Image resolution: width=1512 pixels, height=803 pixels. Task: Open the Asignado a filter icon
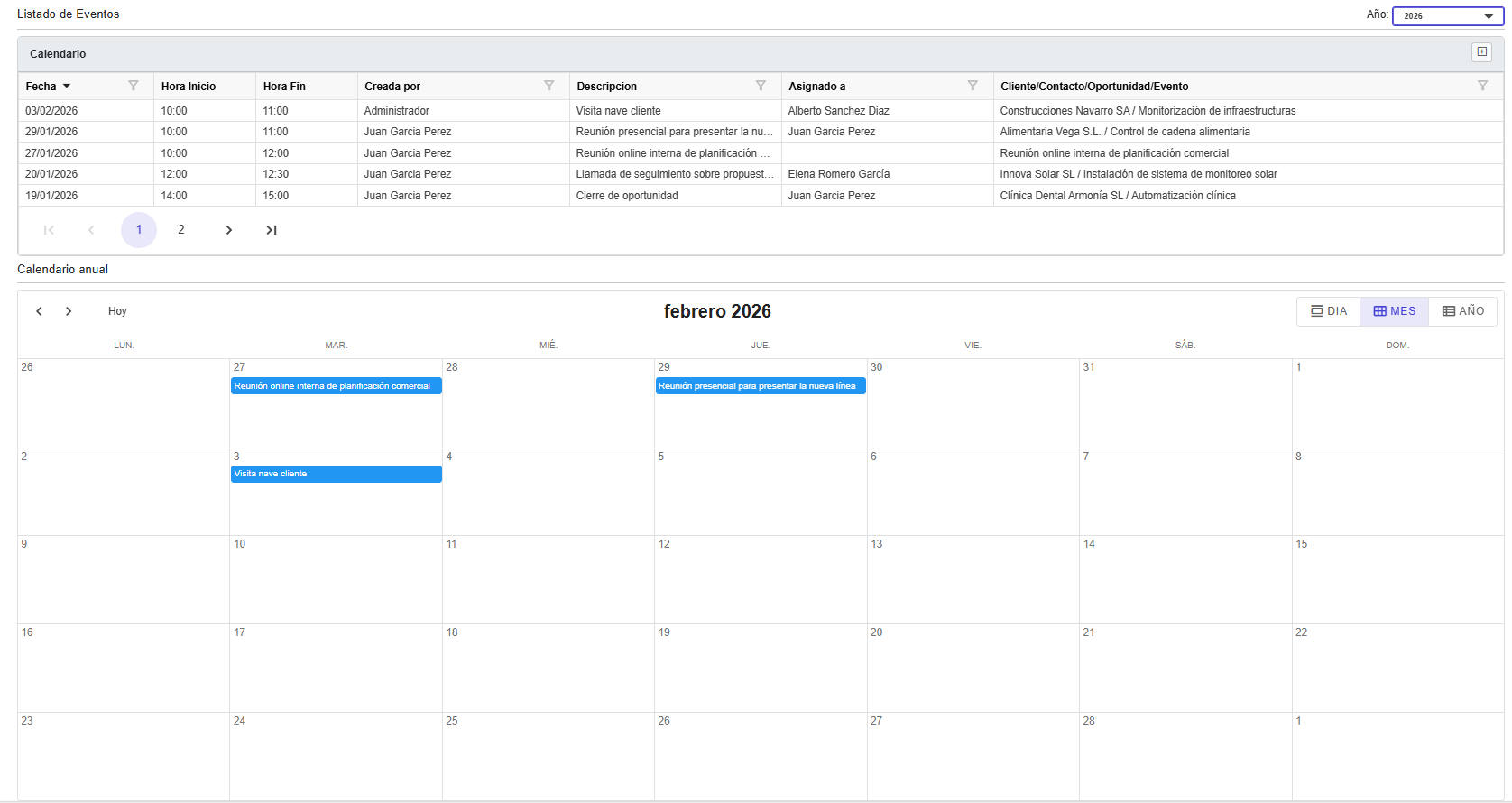pyautogui.click(x=973, y=86)
